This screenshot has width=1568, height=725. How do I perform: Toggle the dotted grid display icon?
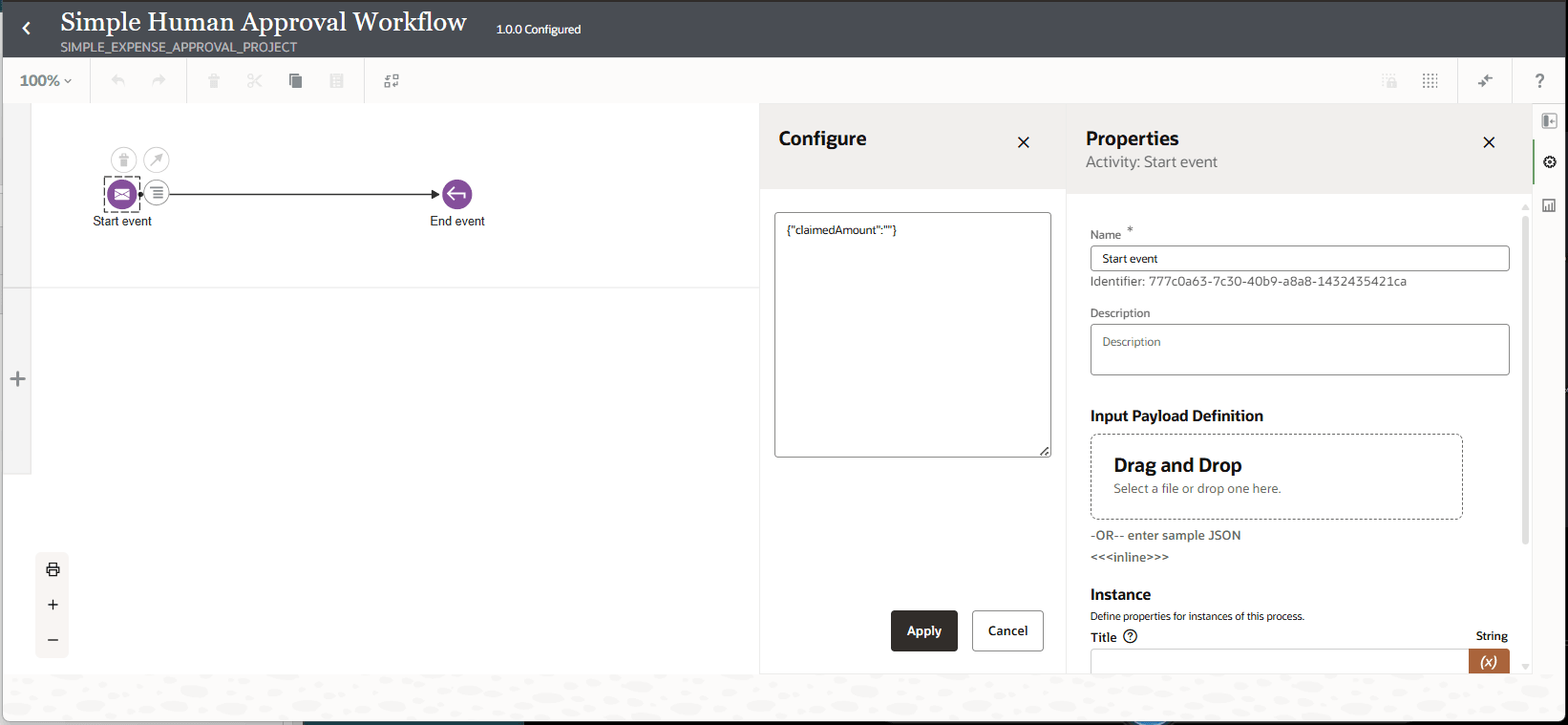click(1430, 81)
